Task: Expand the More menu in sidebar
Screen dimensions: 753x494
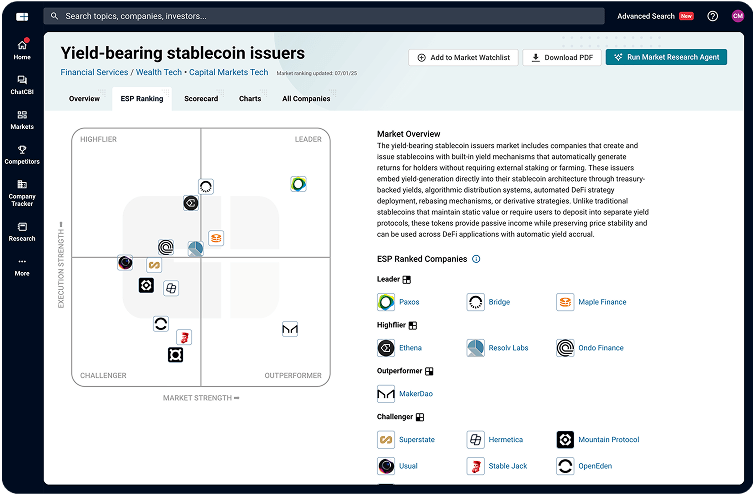Action: click(22, 266)
